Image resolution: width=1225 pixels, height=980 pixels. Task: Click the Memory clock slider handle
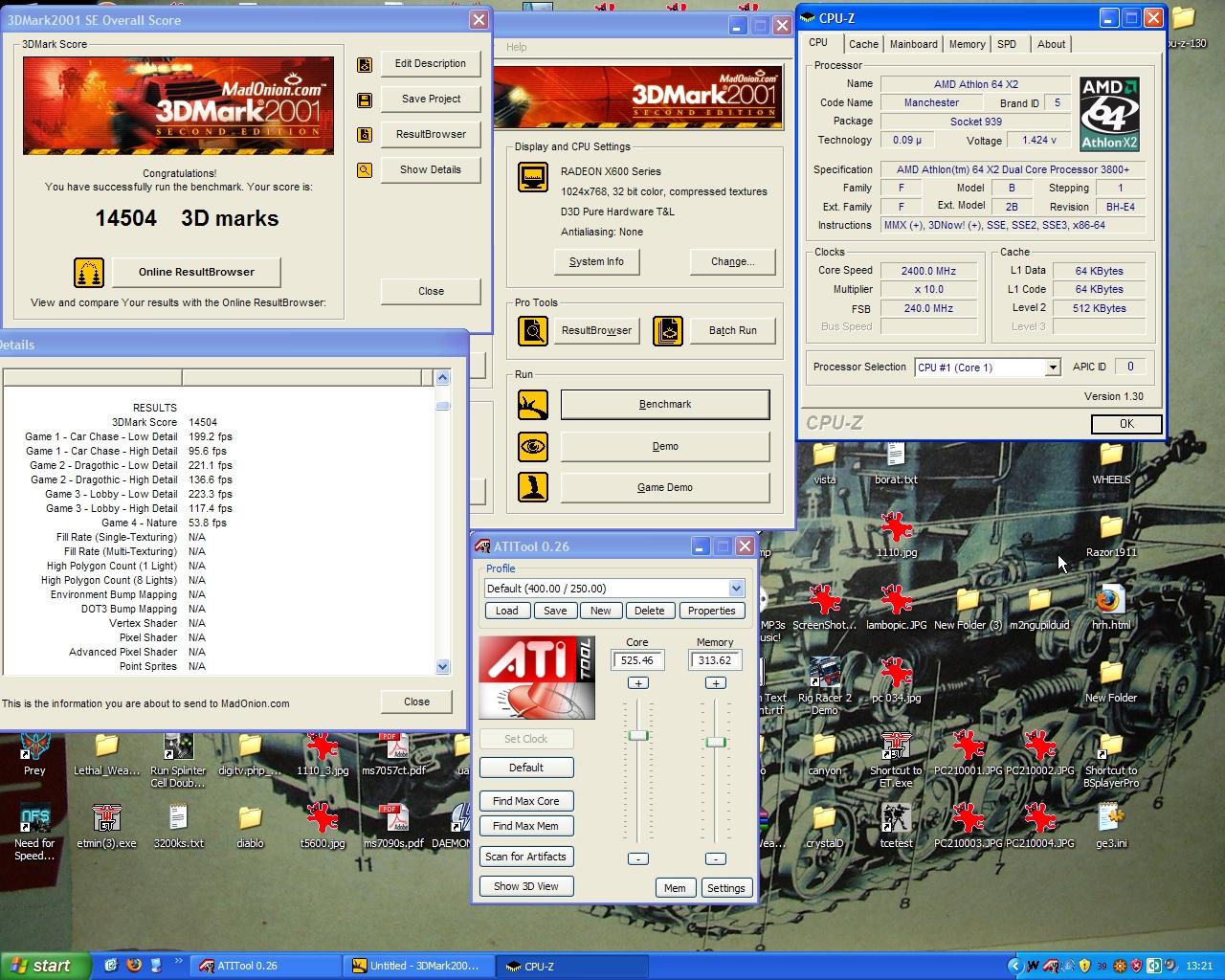pyautogui.click(x=716, y=743)
